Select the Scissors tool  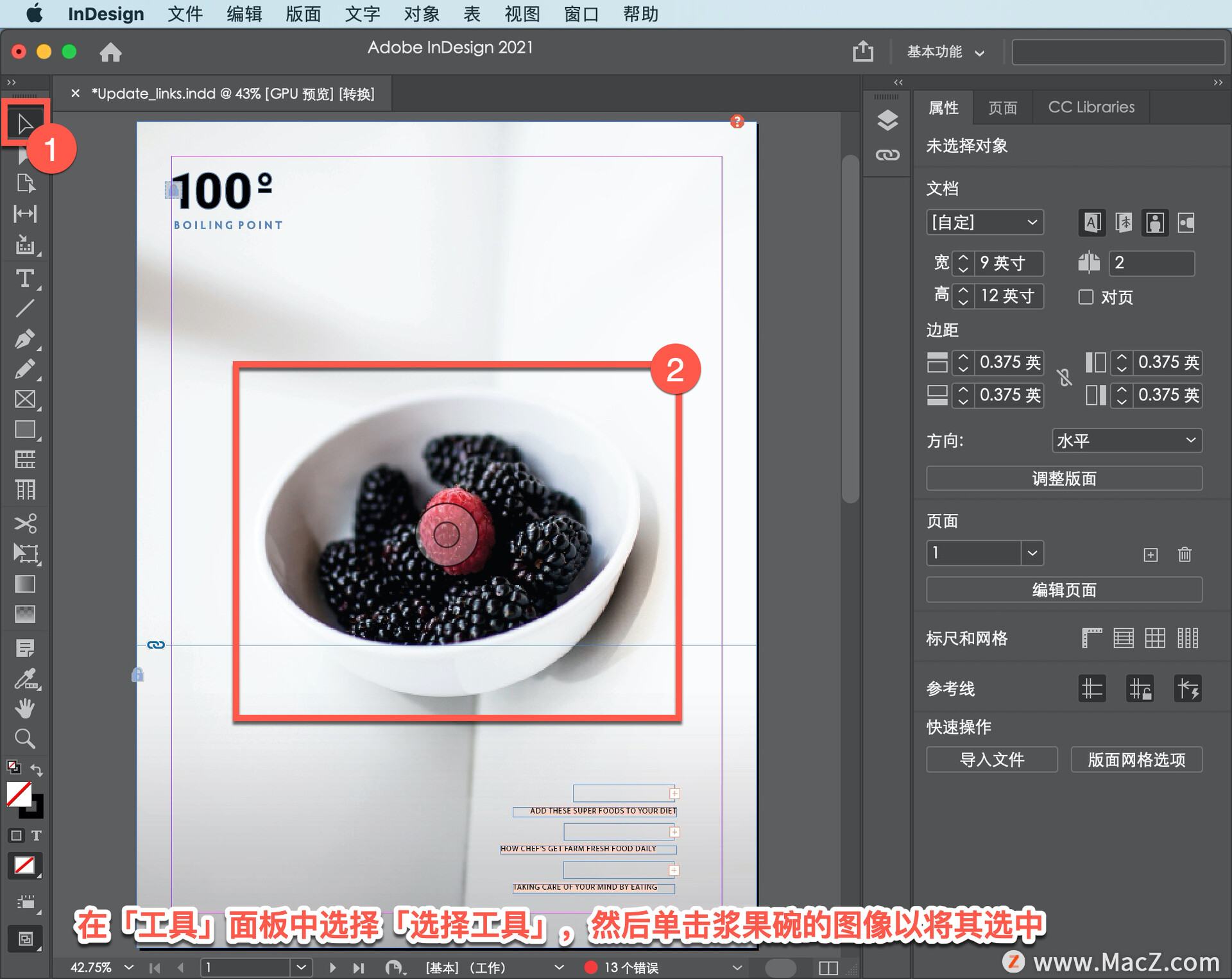click(25, 524)
